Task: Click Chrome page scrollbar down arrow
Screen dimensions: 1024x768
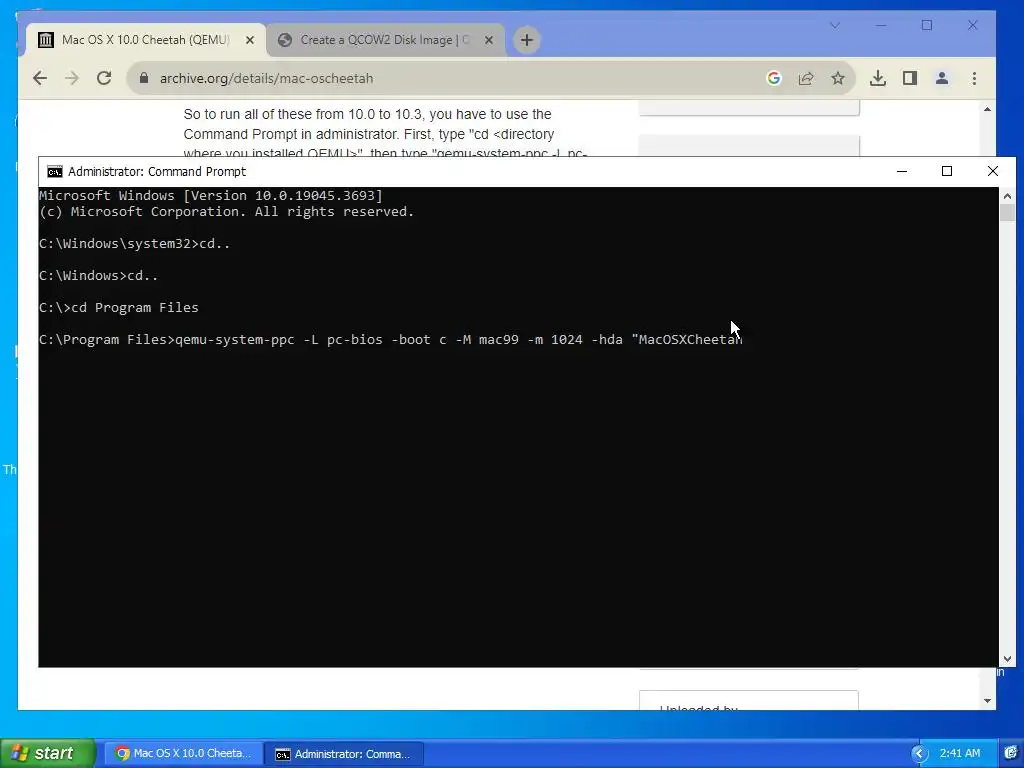Action: (987, 701)
